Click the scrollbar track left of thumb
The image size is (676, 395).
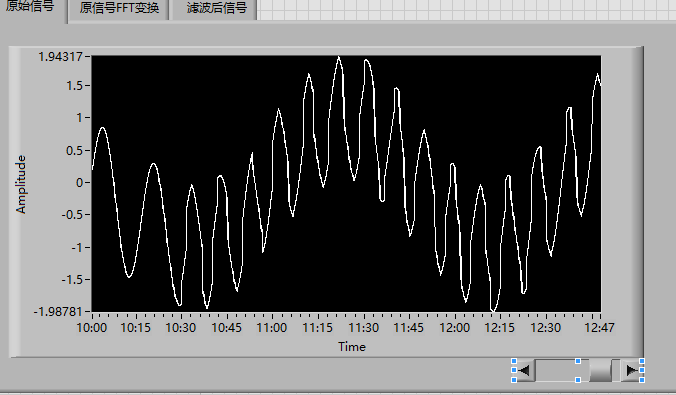coord(562,370)
